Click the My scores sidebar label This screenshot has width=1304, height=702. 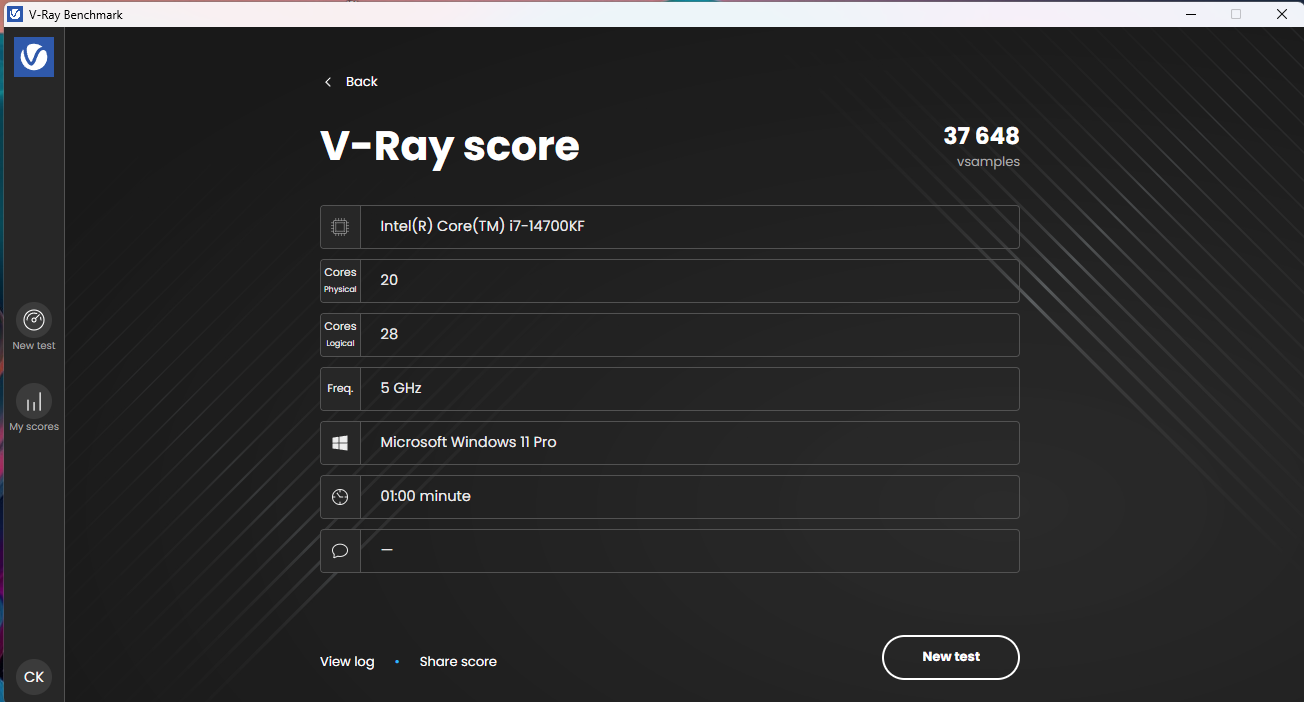click(x=34, y=427)
